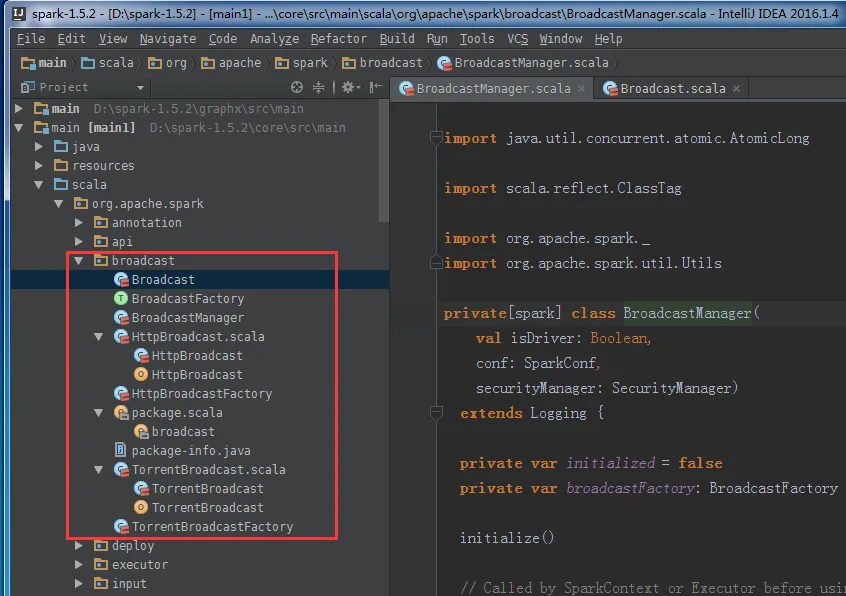Expand the api package
Viewport: 846px width, 596px height.
[79, 241]
